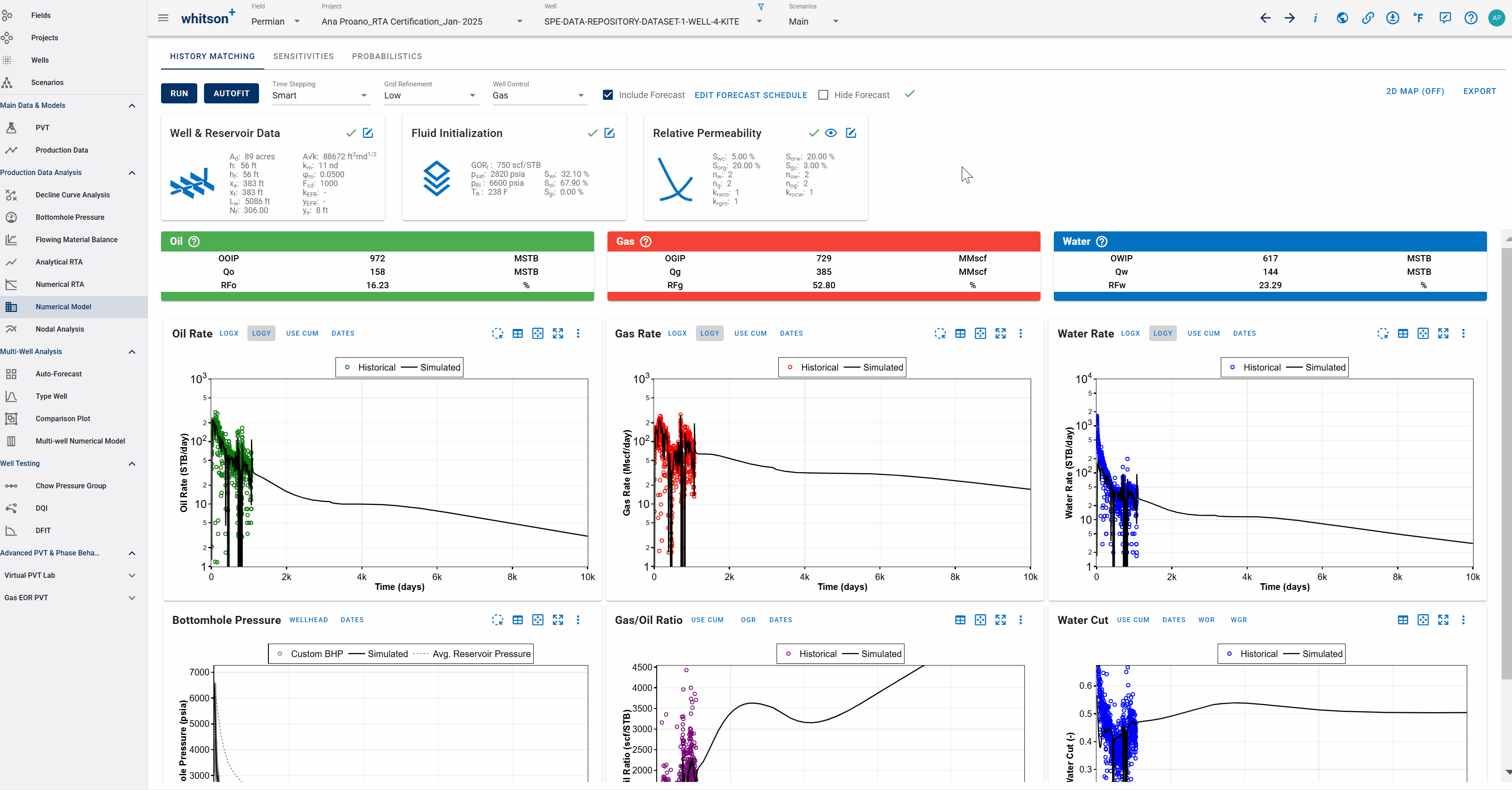The height and width of the screenshot is (790, 1512).
Task: Open Decline Curve Analysis in sidebar
Action: [73, 195]
